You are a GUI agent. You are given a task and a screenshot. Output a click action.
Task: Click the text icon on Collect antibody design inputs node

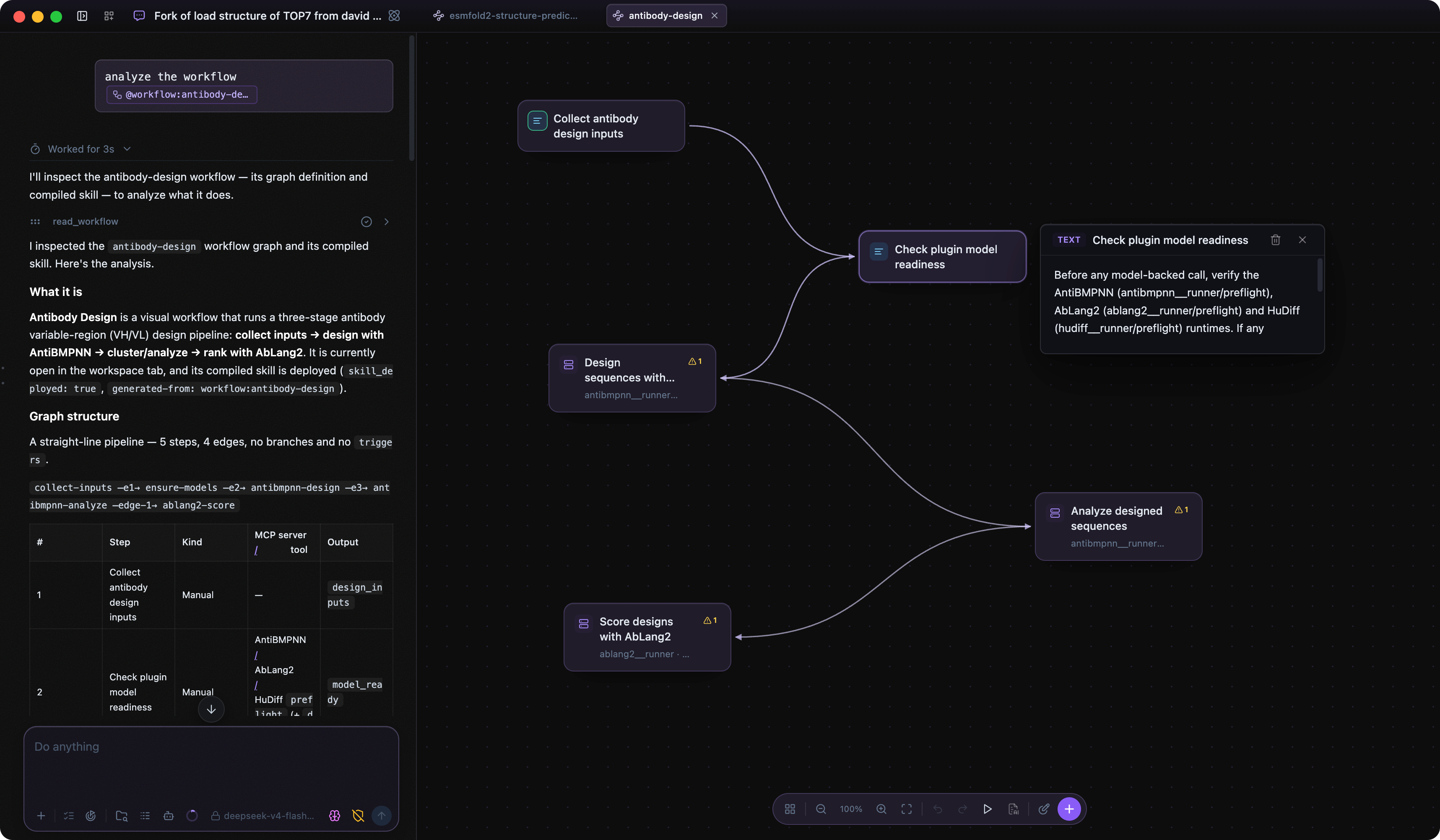[x=537, y=120]
